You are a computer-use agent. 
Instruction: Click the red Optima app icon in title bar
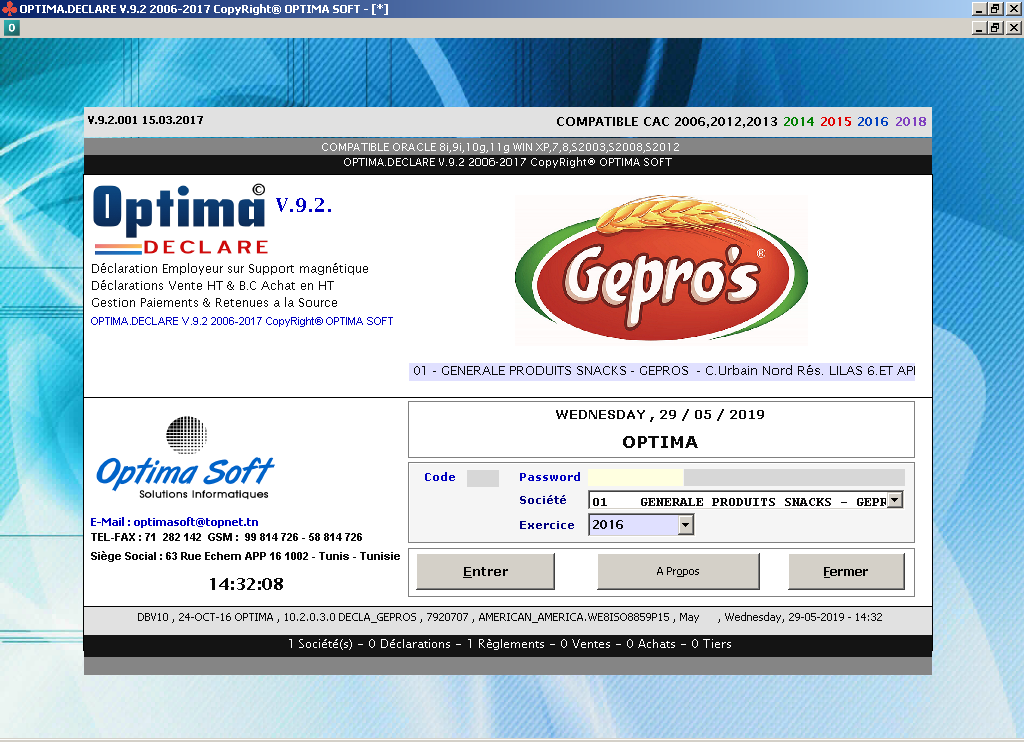9,8
